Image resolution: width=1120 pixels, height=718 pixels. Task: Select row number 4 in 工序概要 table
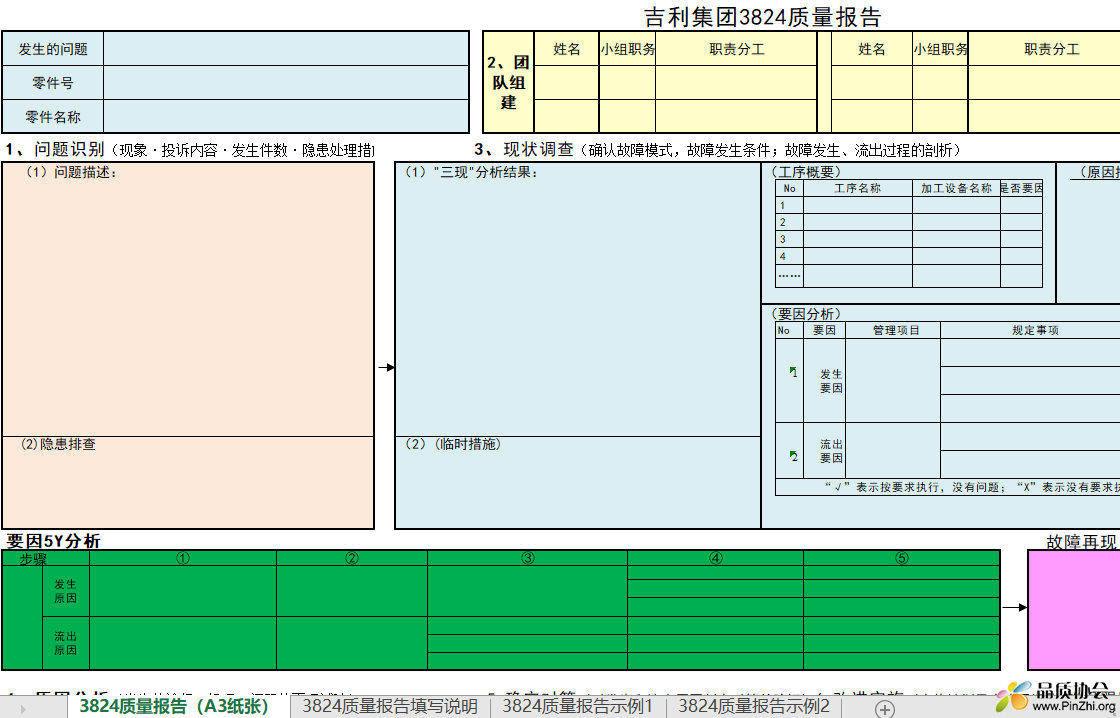coord(789,256)
